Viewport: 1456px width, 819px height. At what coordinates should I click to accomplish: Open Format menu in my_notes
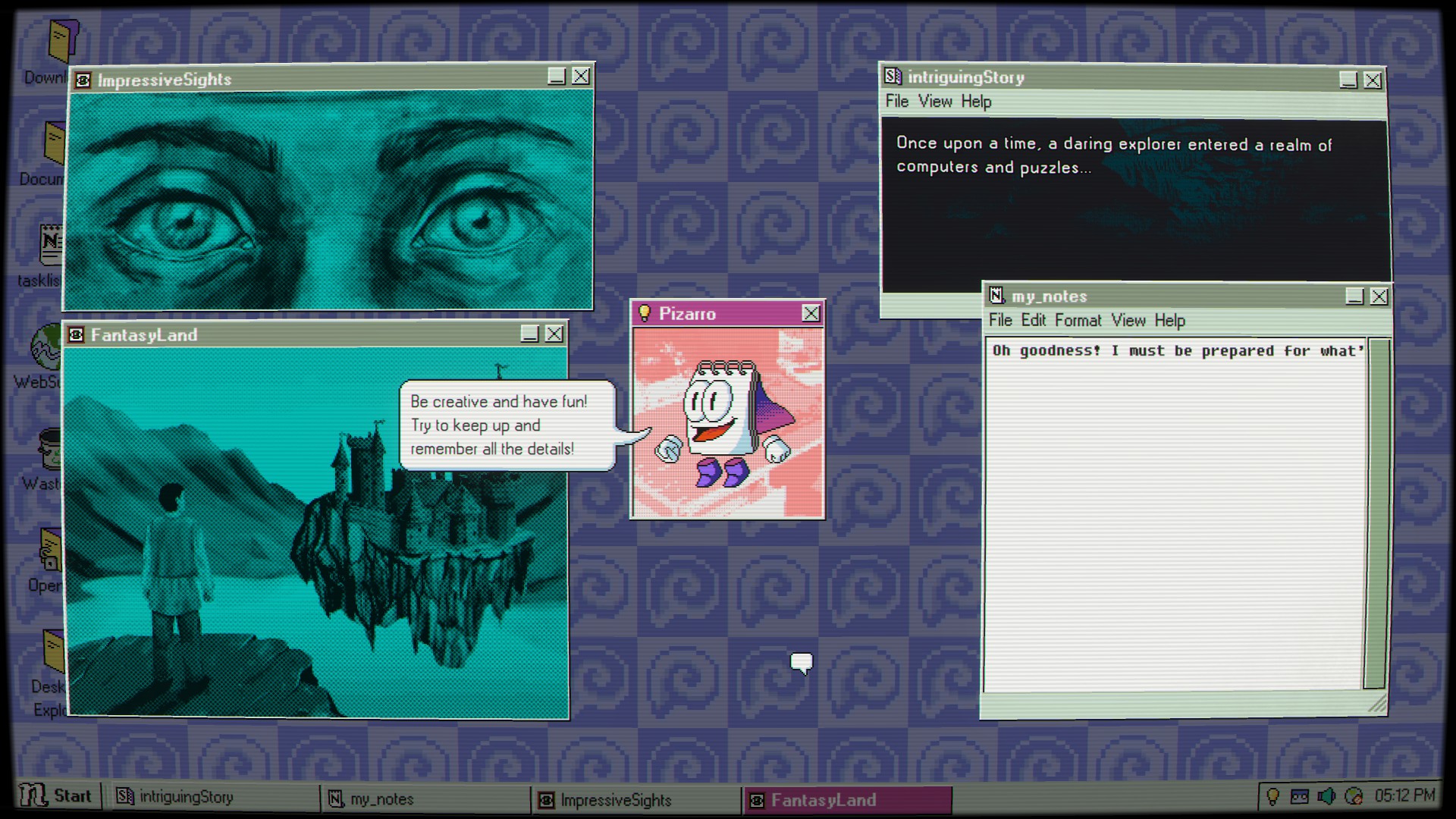[x=1078, y=320]
